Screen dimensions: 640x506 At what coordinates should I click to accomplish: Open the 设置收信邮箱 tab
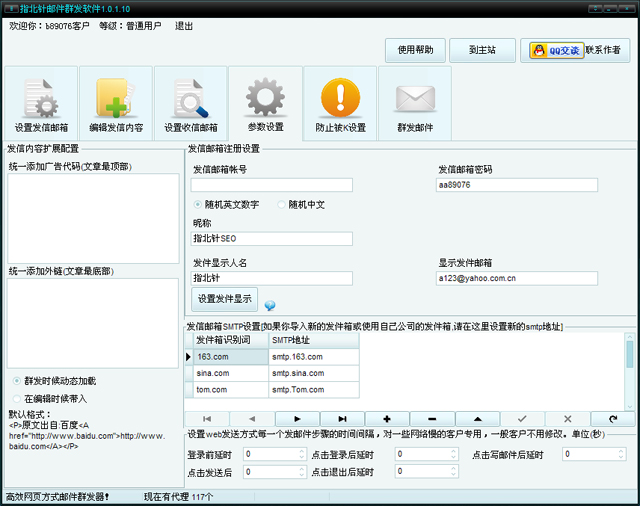tap(191, 104)
